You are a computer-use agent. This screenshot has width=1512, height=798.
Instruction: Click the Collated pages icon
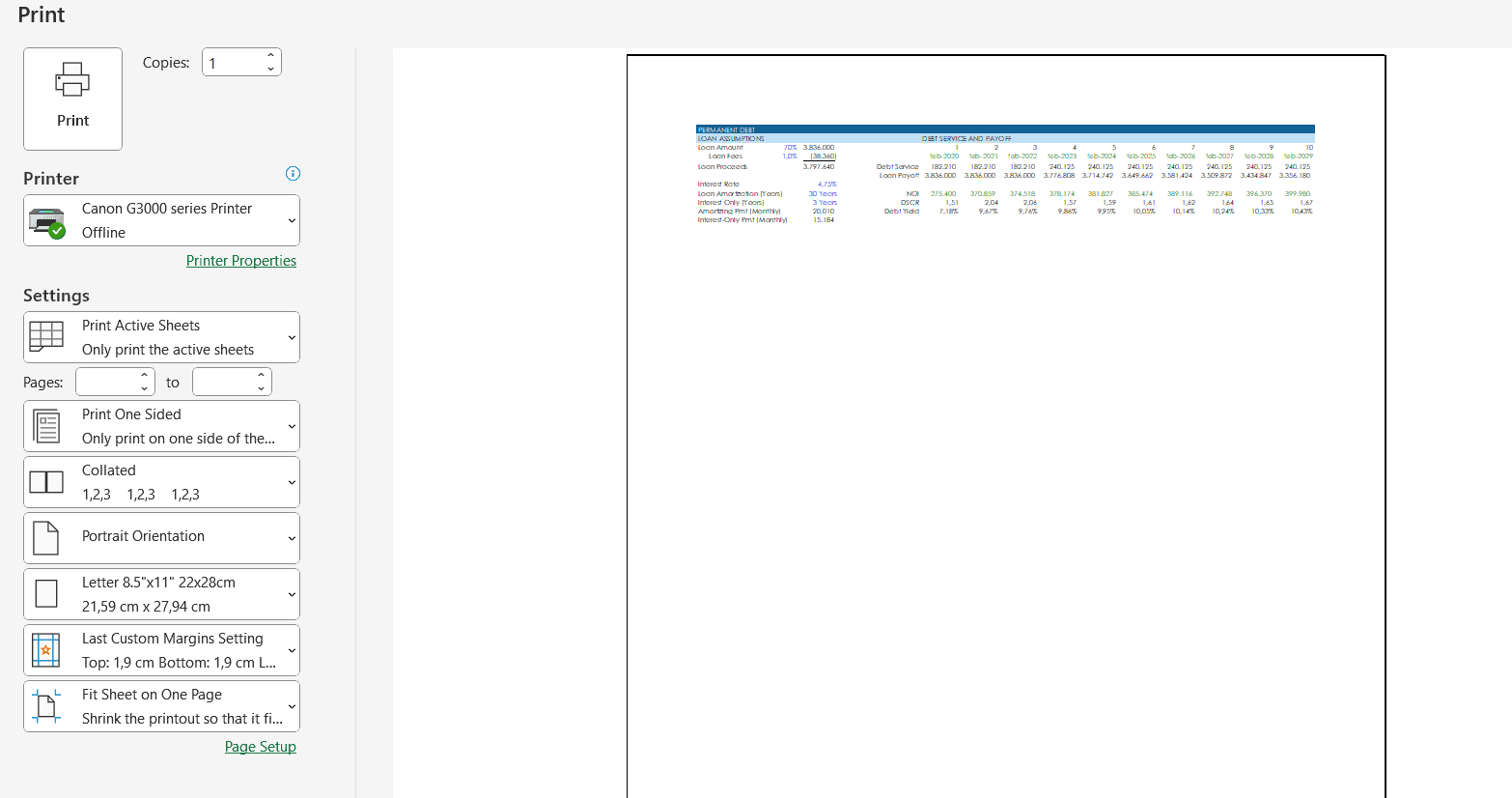(x=46, y=482)
